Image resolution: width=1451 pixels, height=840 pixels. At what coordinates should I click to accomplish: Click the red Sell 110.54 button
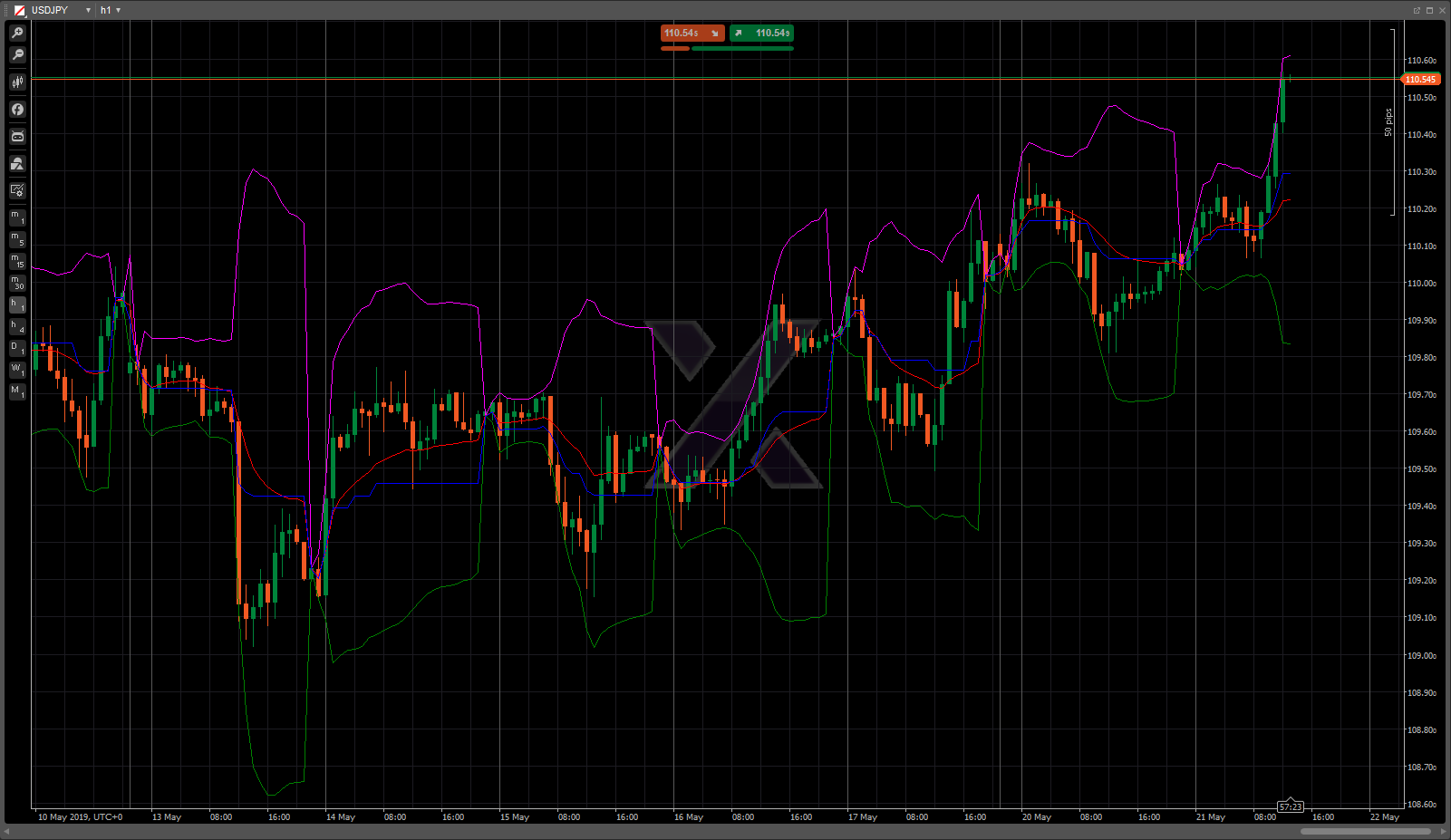(692, 34)
